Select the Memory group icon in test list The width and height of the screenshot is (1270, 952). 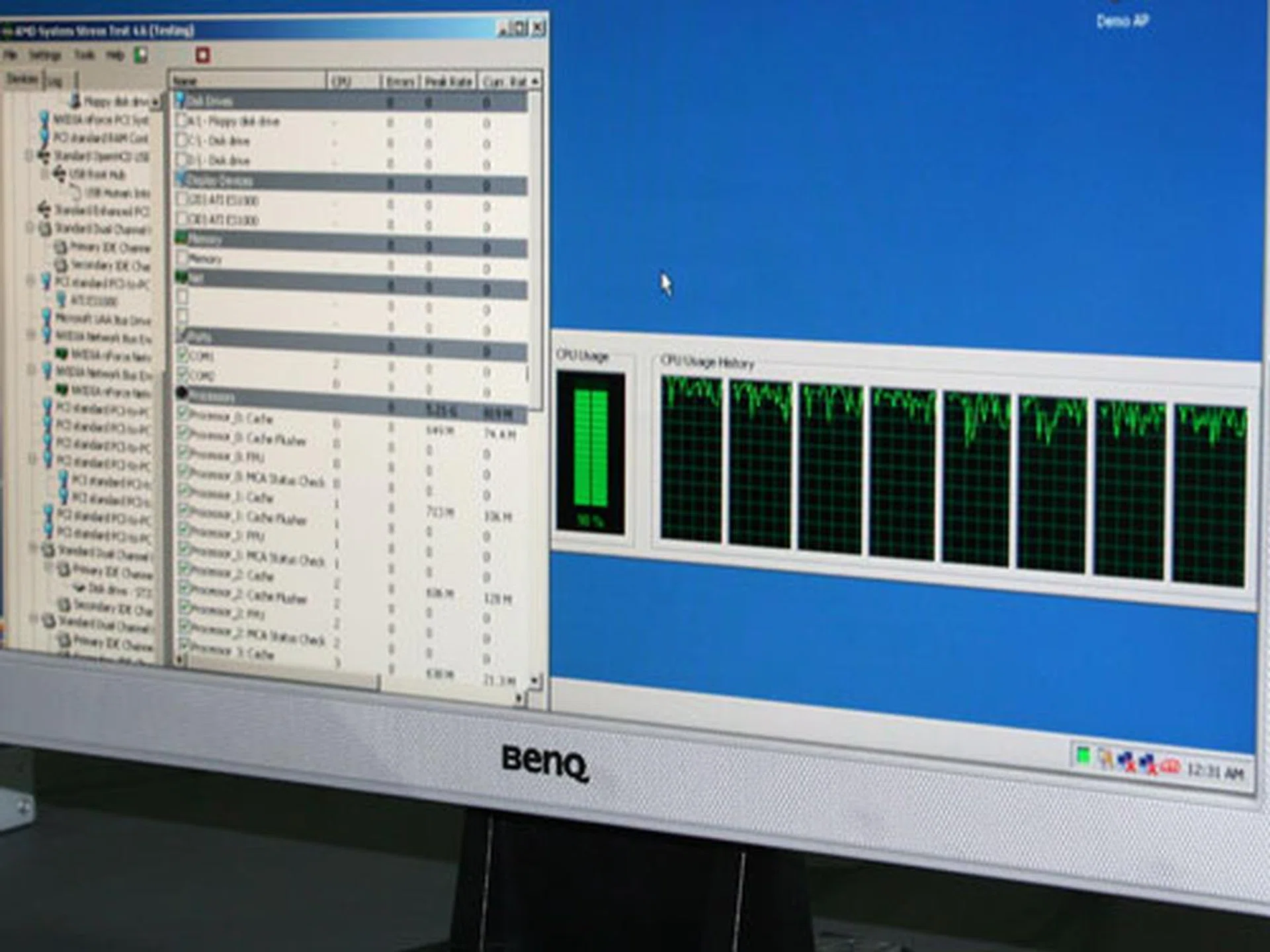(x=181, y=239)
